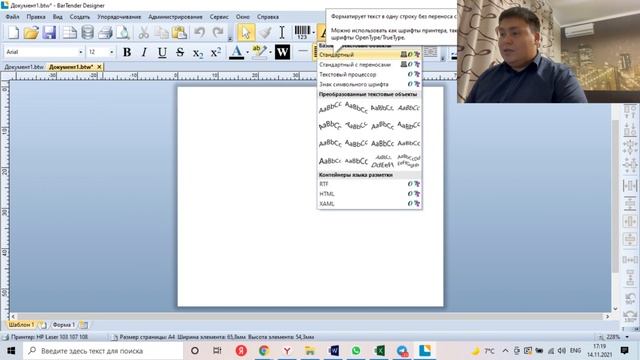Cut selection with the scissors icon

pyautogui.click(x=143, y=32)
